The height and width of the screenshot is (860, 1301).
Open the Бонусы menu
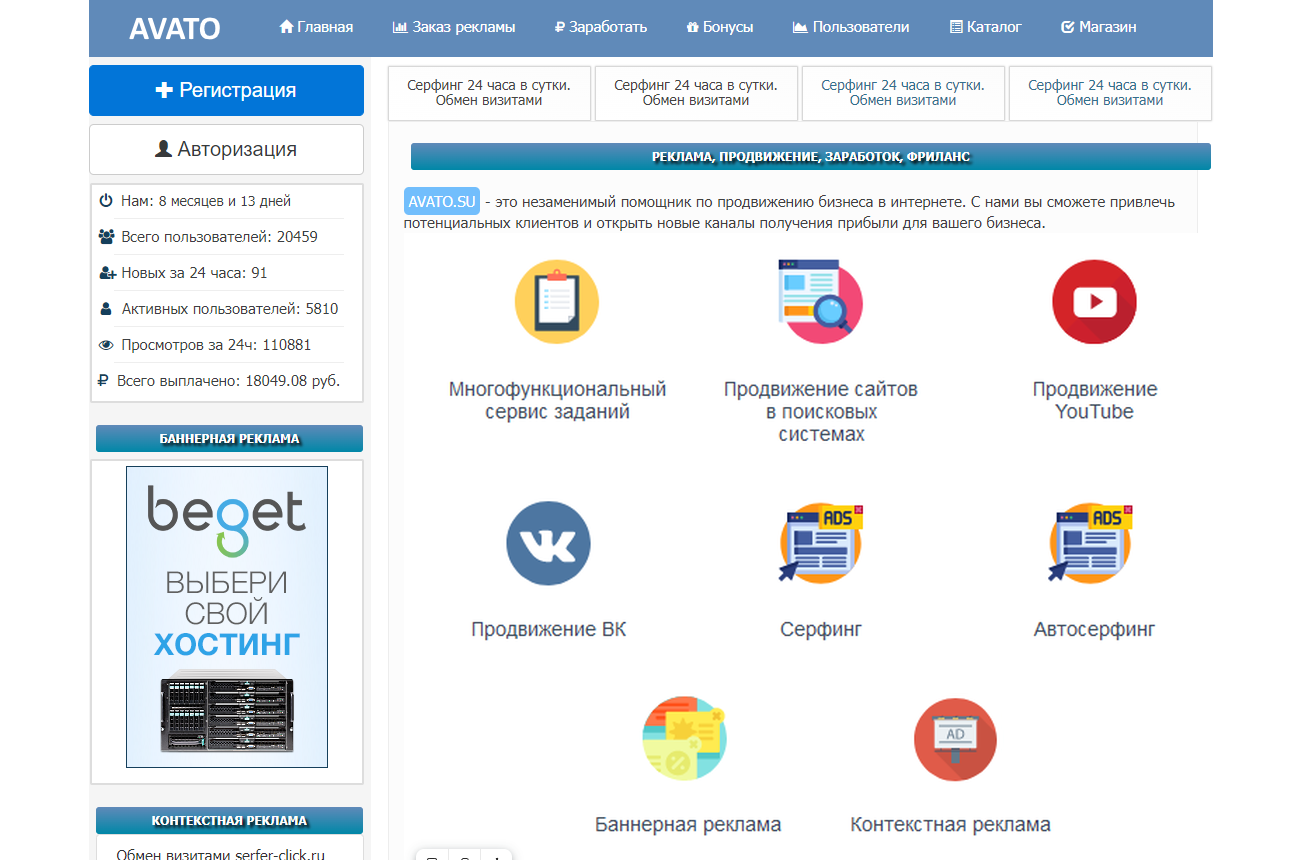click(x=720, y=27)
